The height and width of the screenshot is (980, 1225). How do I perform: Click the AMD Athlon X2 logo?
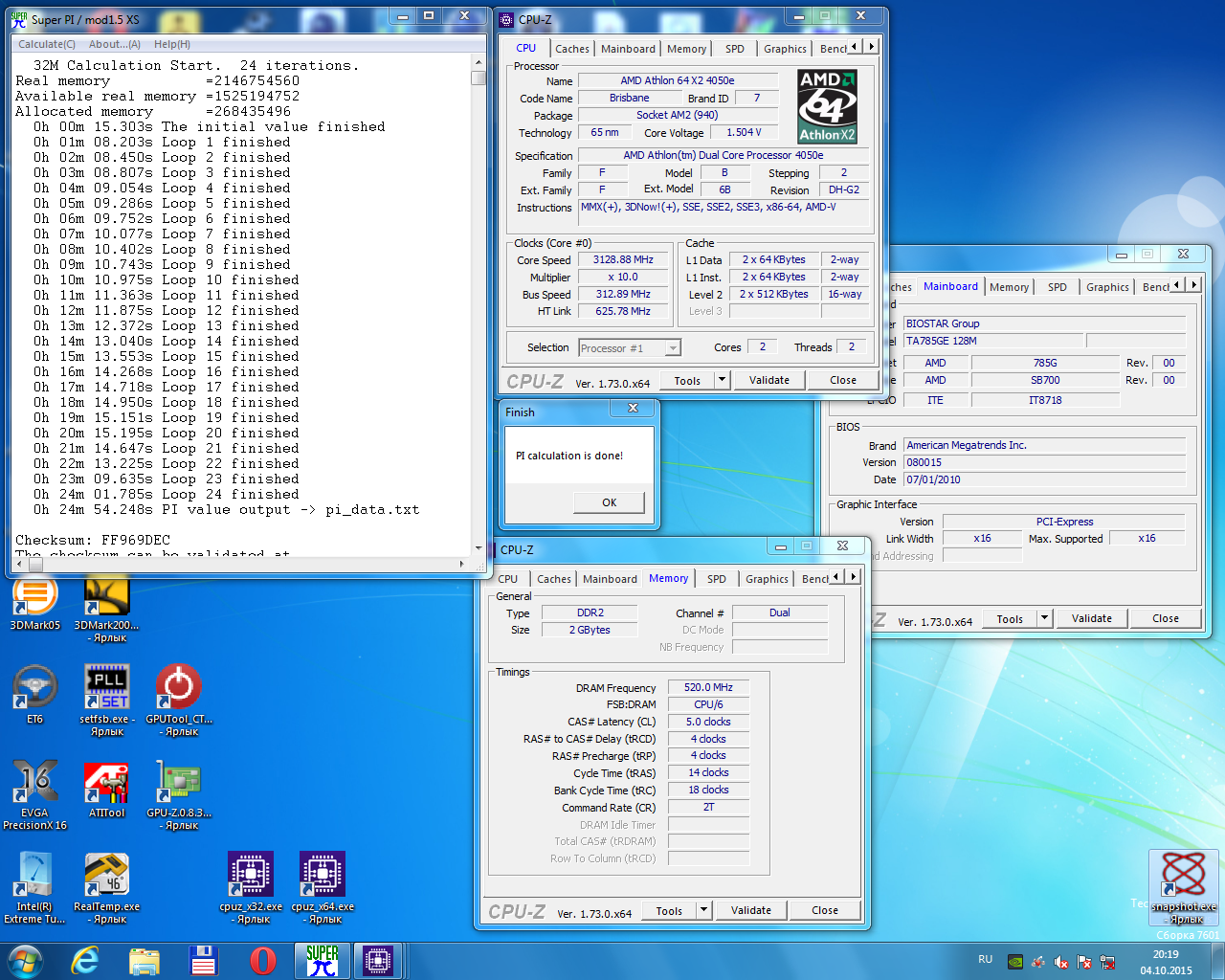[828, 106]
